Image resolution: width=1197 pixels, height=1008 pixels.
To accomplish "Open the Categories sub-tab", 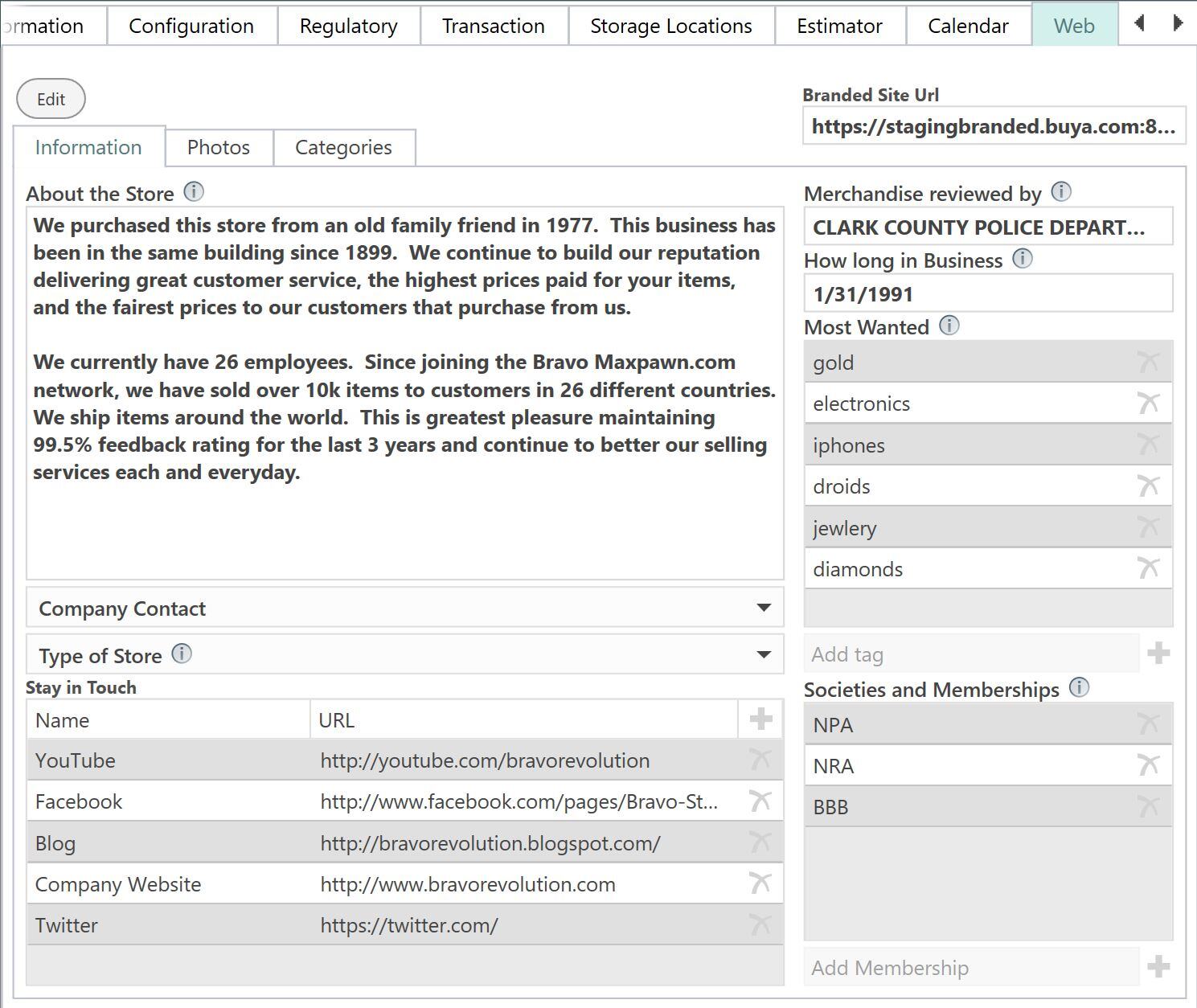I will pyautogui.click(x=343, y=147).
